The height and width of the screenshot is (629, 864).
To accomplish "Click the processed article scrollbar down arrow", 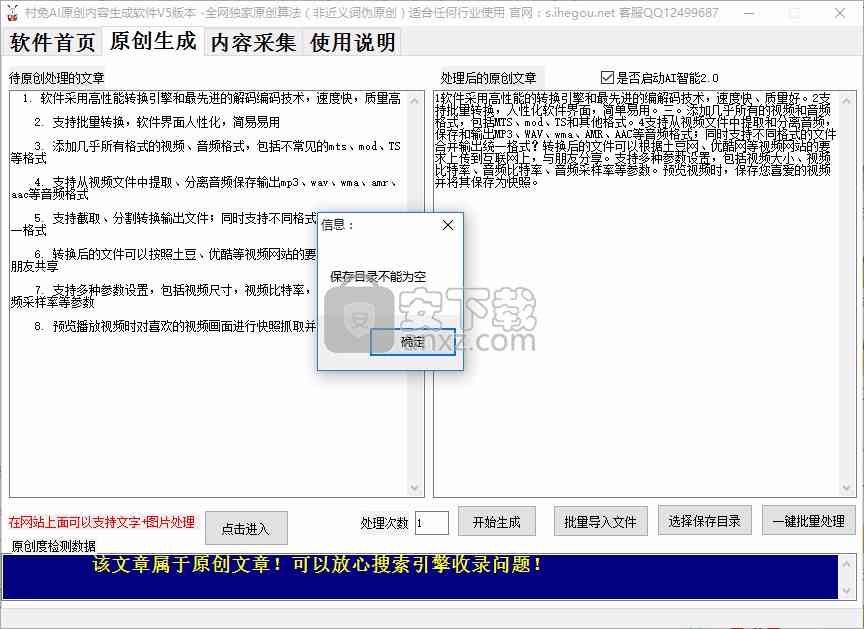I will tap(847, 488).
